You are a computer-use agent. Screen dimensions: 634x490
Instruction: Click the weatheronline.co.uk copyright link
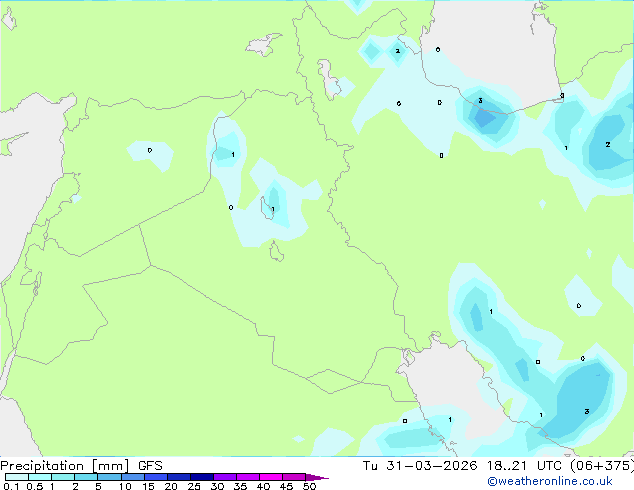point(550,481)
